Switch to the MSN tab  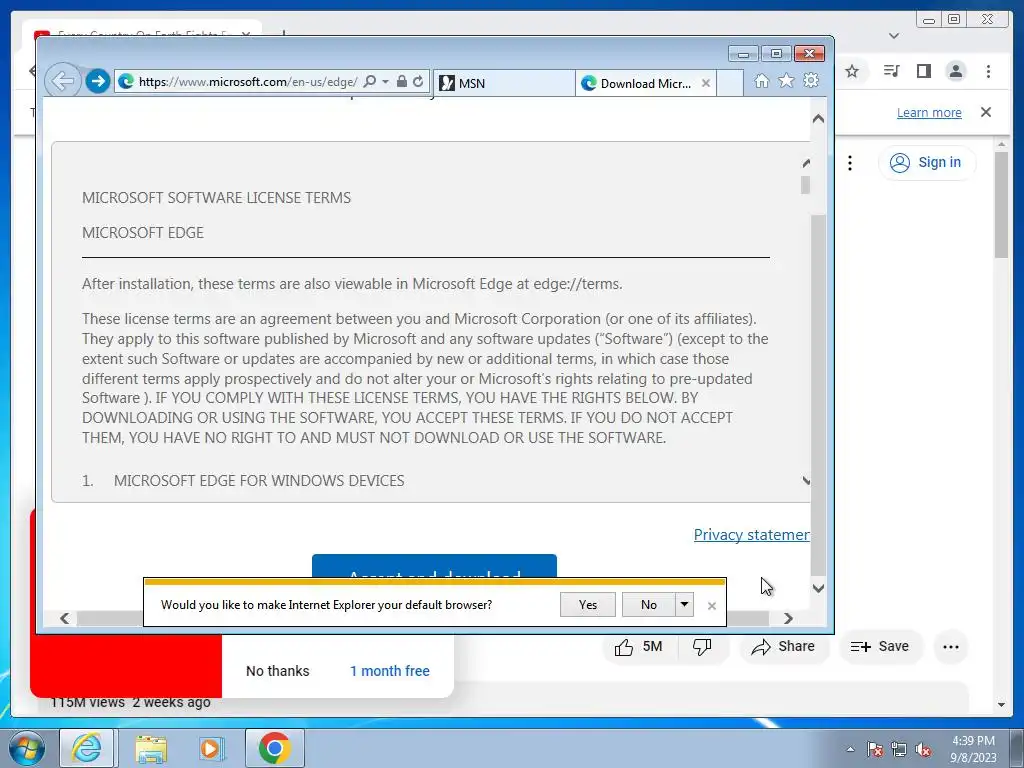coord(504,83)
